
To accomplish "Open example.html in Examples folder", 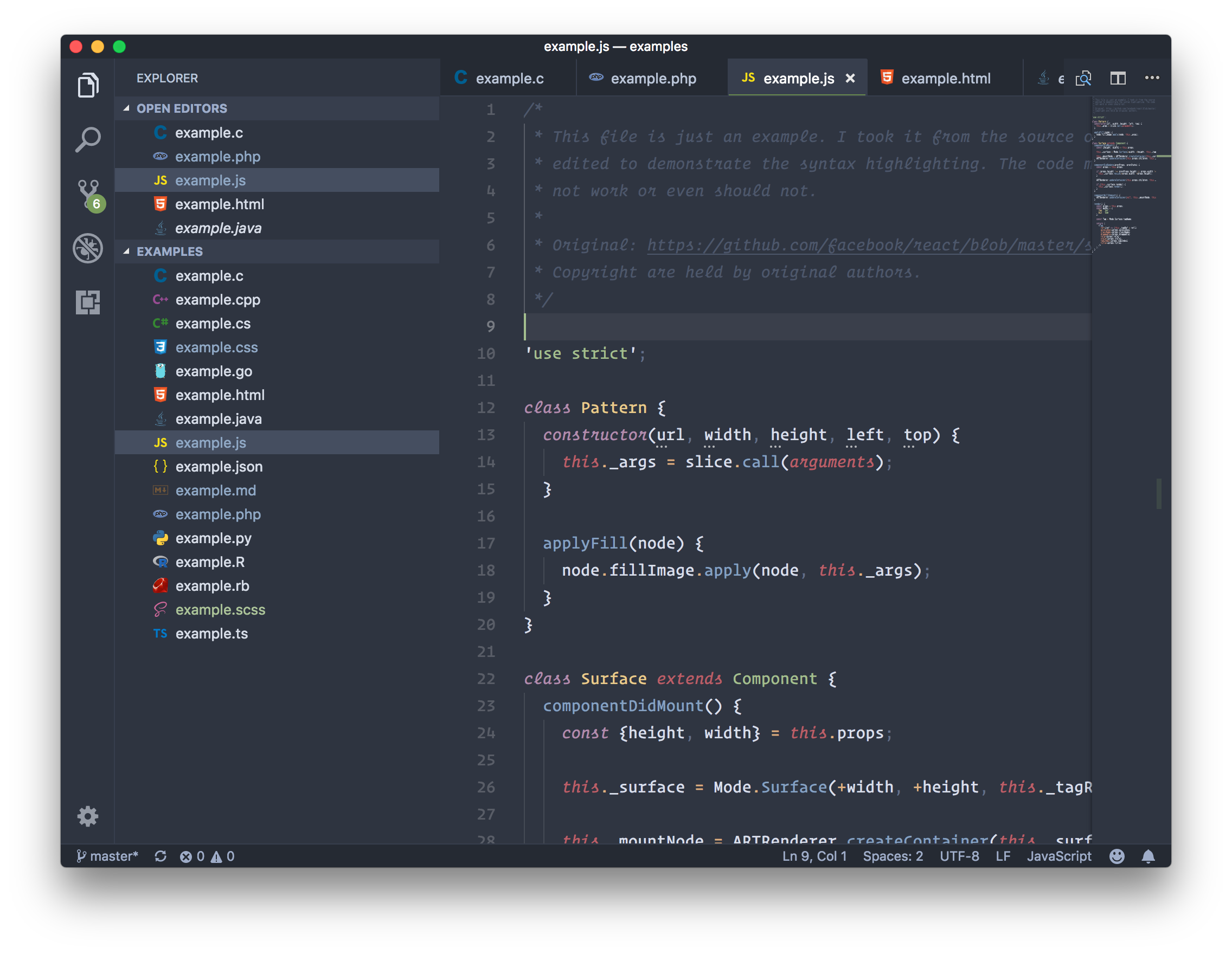I will (277, 395).
